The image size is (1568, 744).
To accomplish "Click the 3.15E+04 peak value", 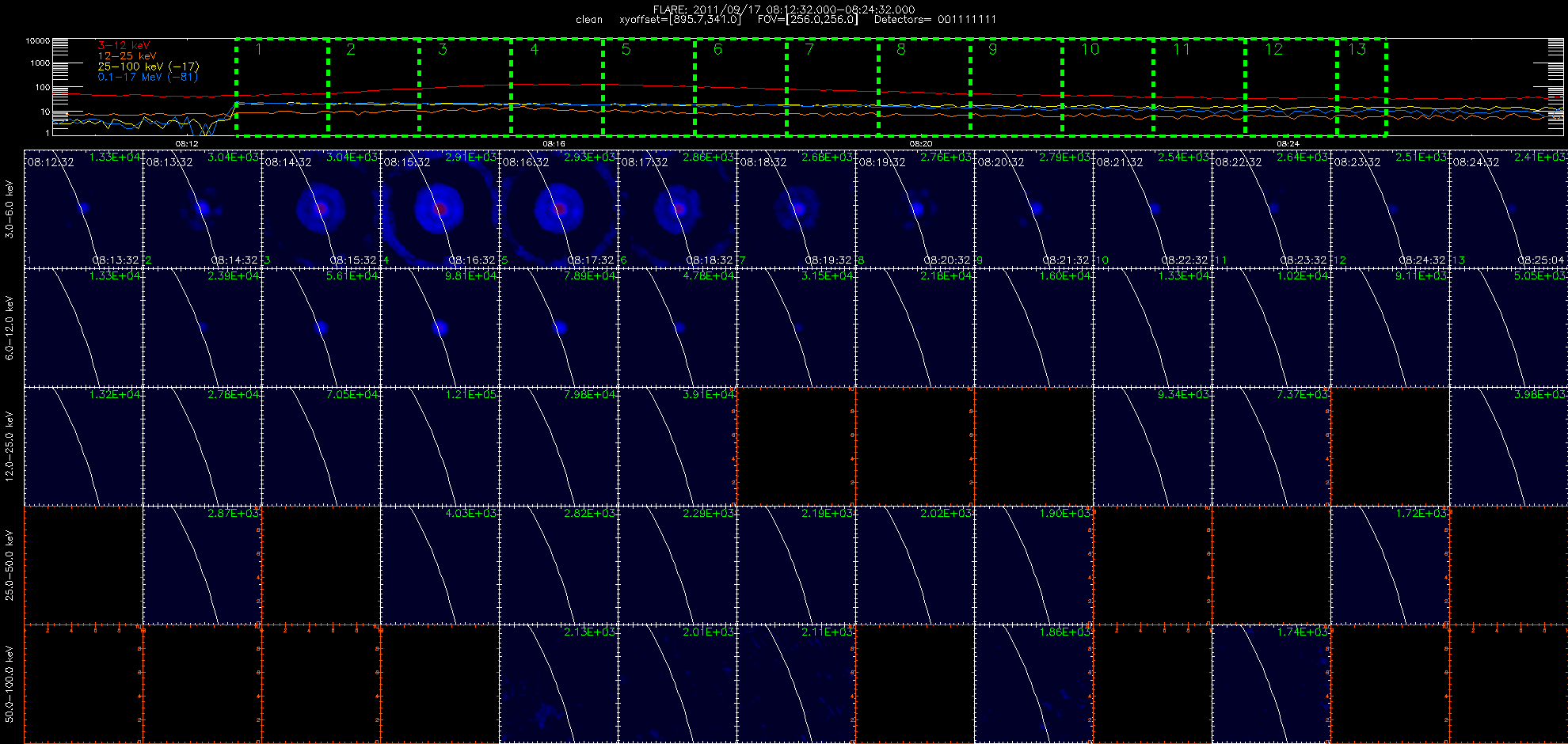I will 828,276.
